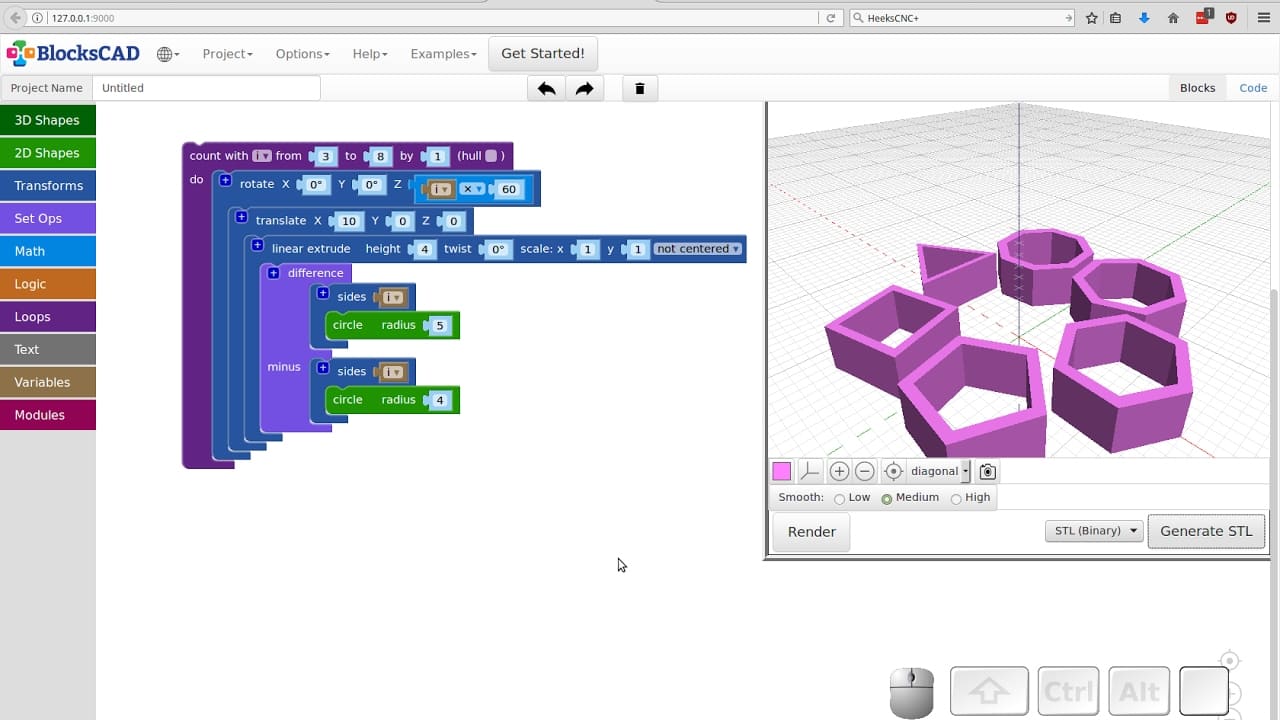Image resolution: width=1280 pixels, height=720 pixels.
Task: Zoom out using the minus icon
Action: [864, 471]
